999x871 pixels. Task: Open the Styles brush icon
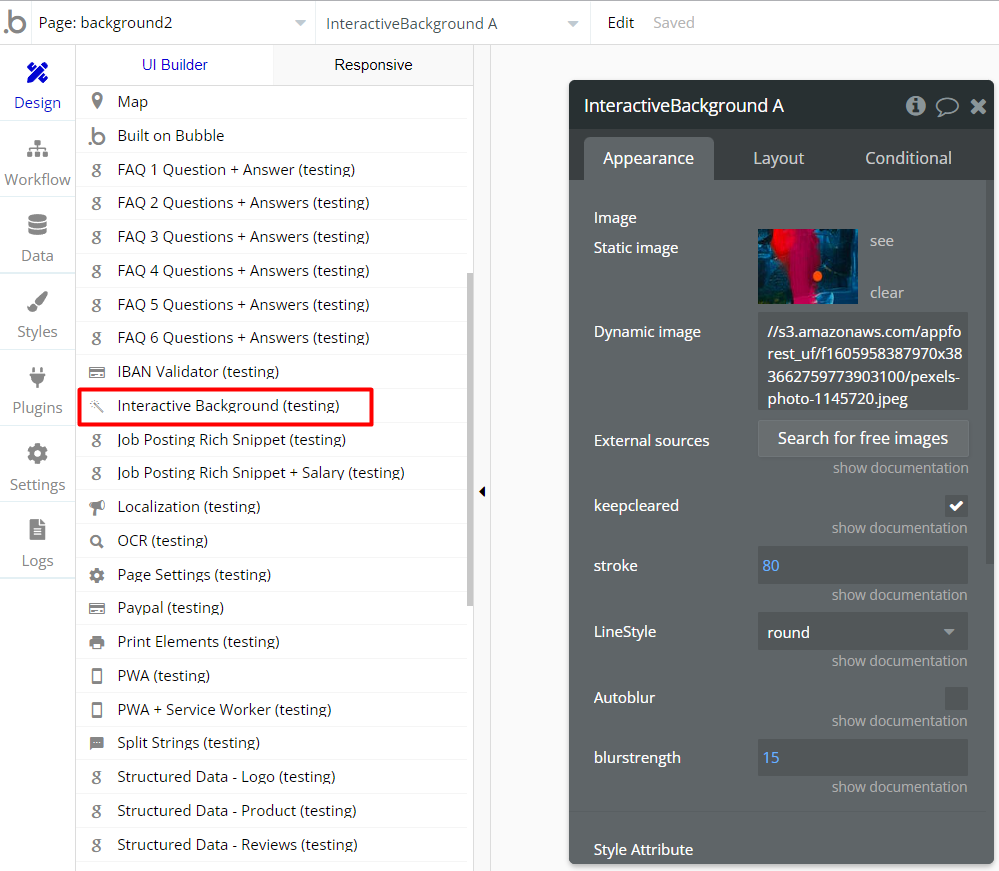coord(37,314)
